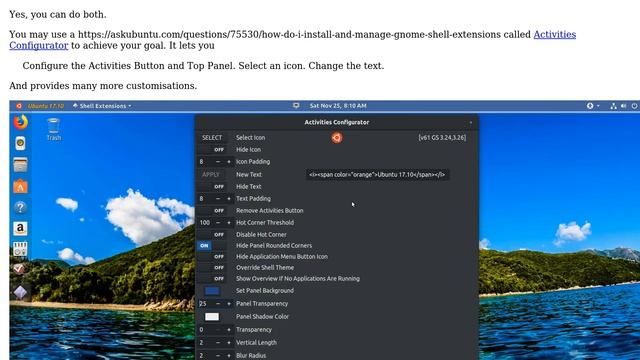Toggle the Remove Activities Button switch
Viewport: 640px width, 360px height.
click(x=212, y=211)
